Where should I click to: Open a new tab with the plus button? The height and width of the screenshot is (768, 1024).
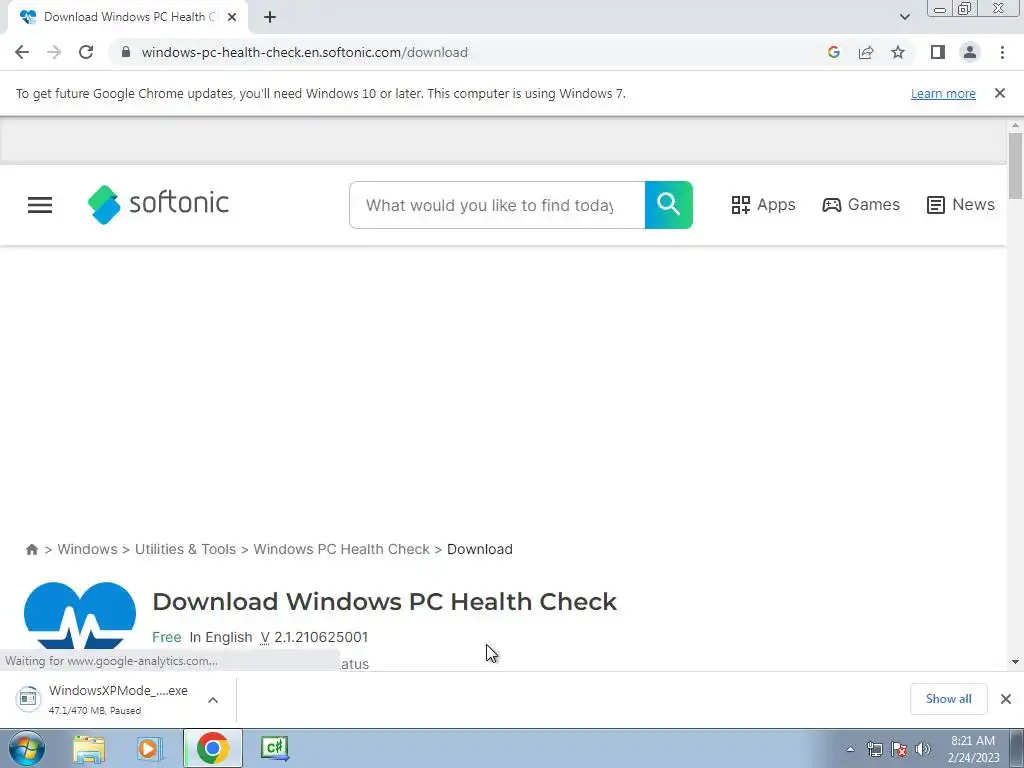click(x=270, y=18)
